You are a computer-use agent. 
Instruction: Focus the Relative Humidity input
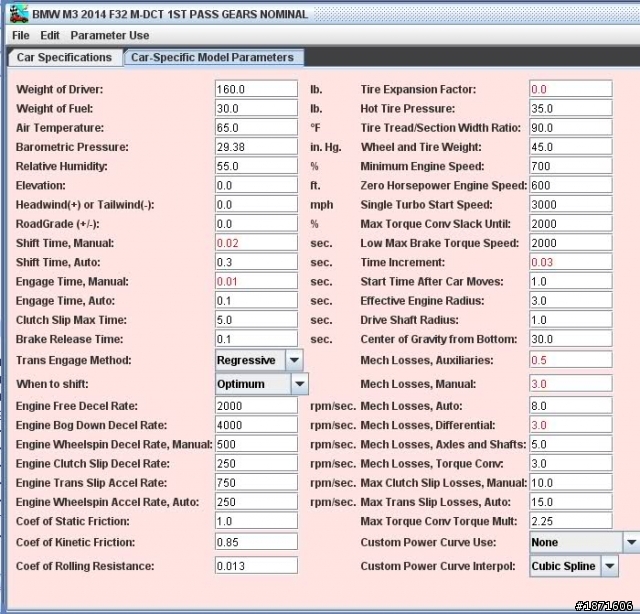[256, 166]
